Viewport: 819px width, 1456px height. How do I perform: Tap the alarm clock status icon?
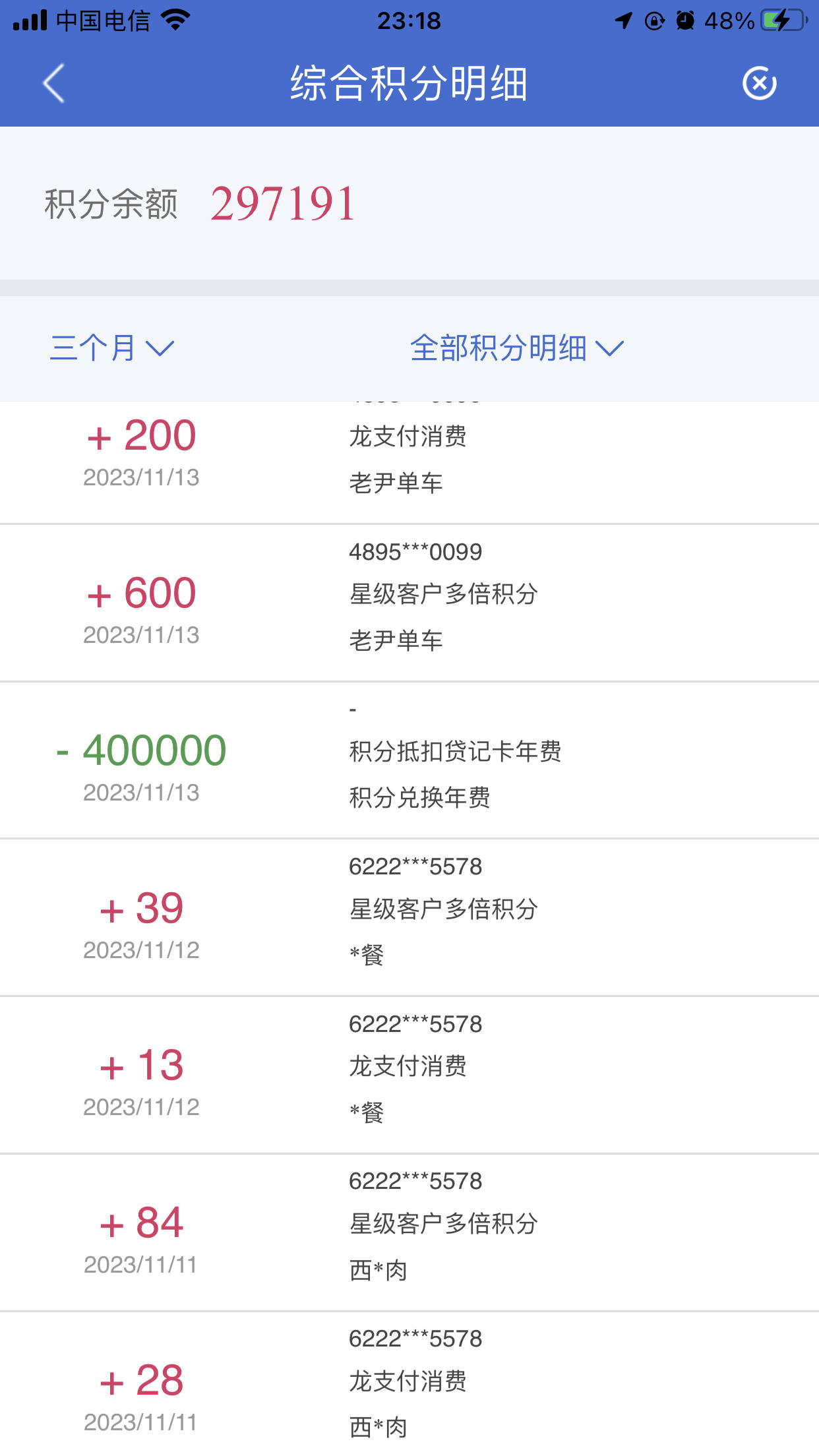click(685, 20)
